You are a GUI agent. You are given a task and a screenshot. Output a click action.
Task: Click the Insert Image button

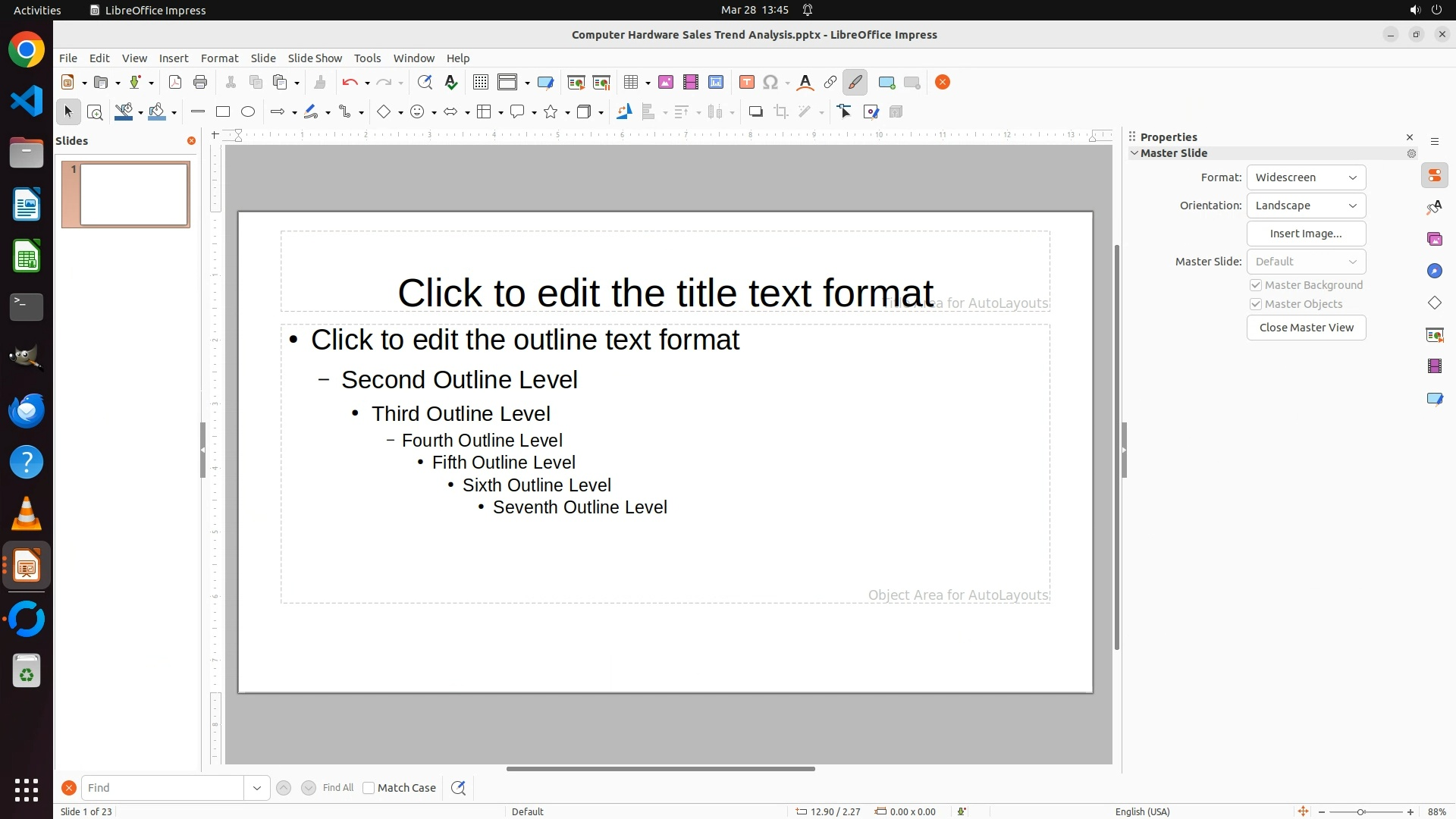click(1306, 234)
